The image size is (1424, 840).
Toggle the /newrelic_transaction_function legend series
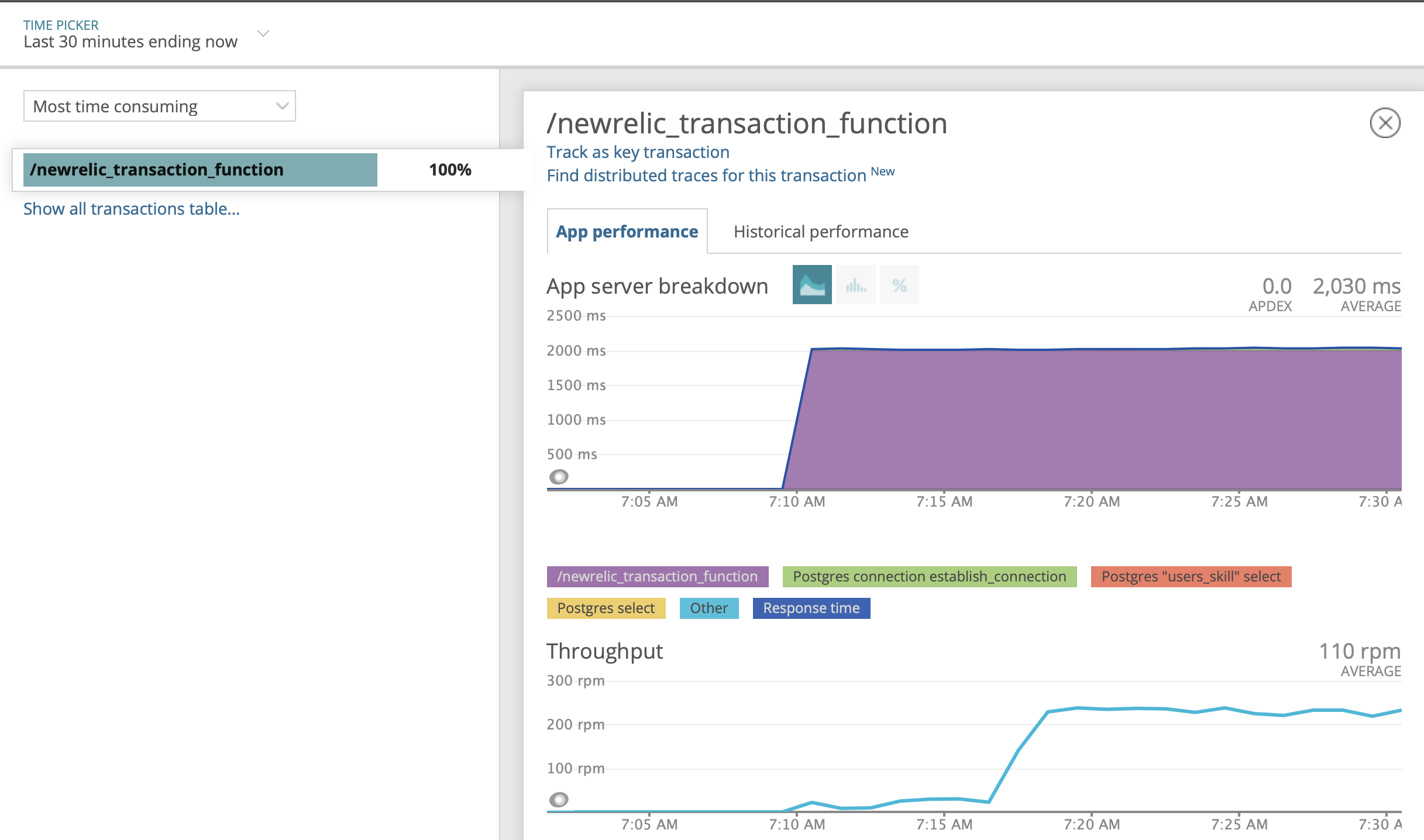(657, 576)
